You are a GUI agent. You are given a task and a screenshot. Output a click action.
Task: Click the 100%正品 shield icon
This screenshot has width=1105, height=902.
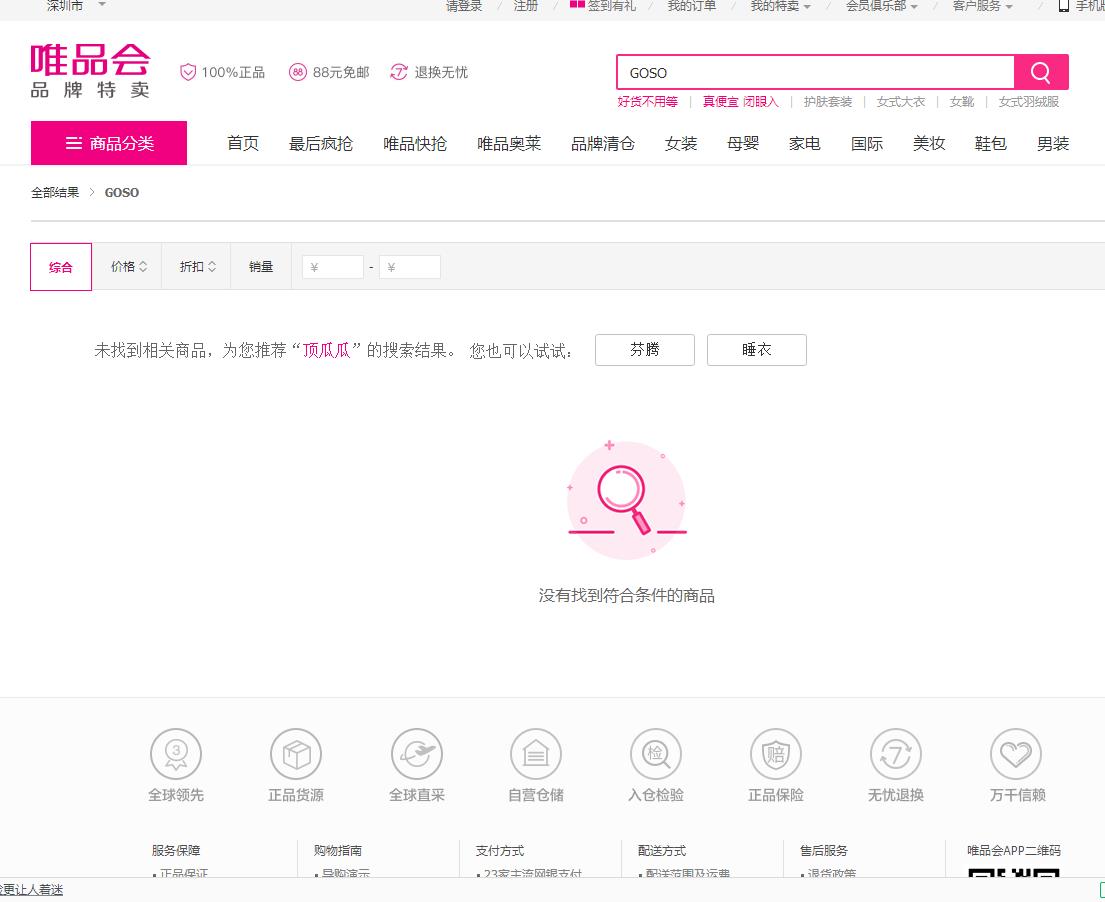[187, 73]
